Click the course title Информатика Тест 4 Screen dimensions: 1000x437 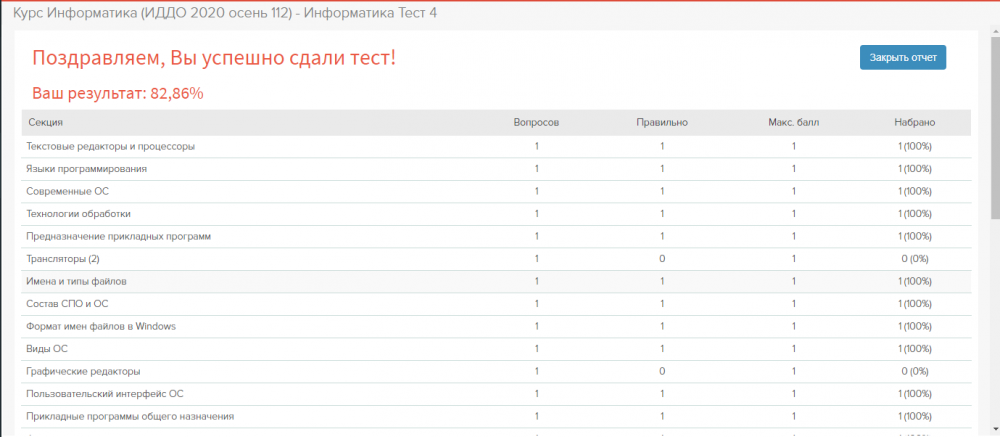[x=371, y=13]
